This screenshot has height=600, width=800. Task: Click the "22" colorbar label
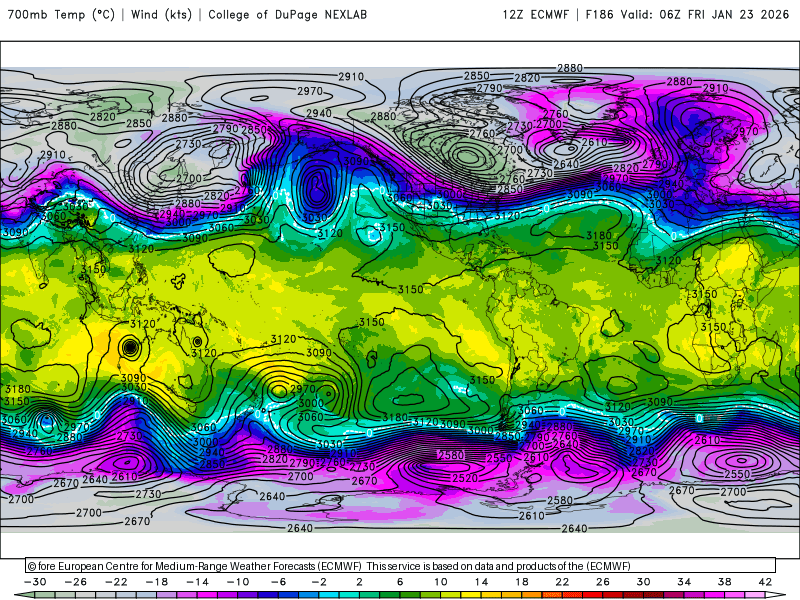[x=562, y=582]
